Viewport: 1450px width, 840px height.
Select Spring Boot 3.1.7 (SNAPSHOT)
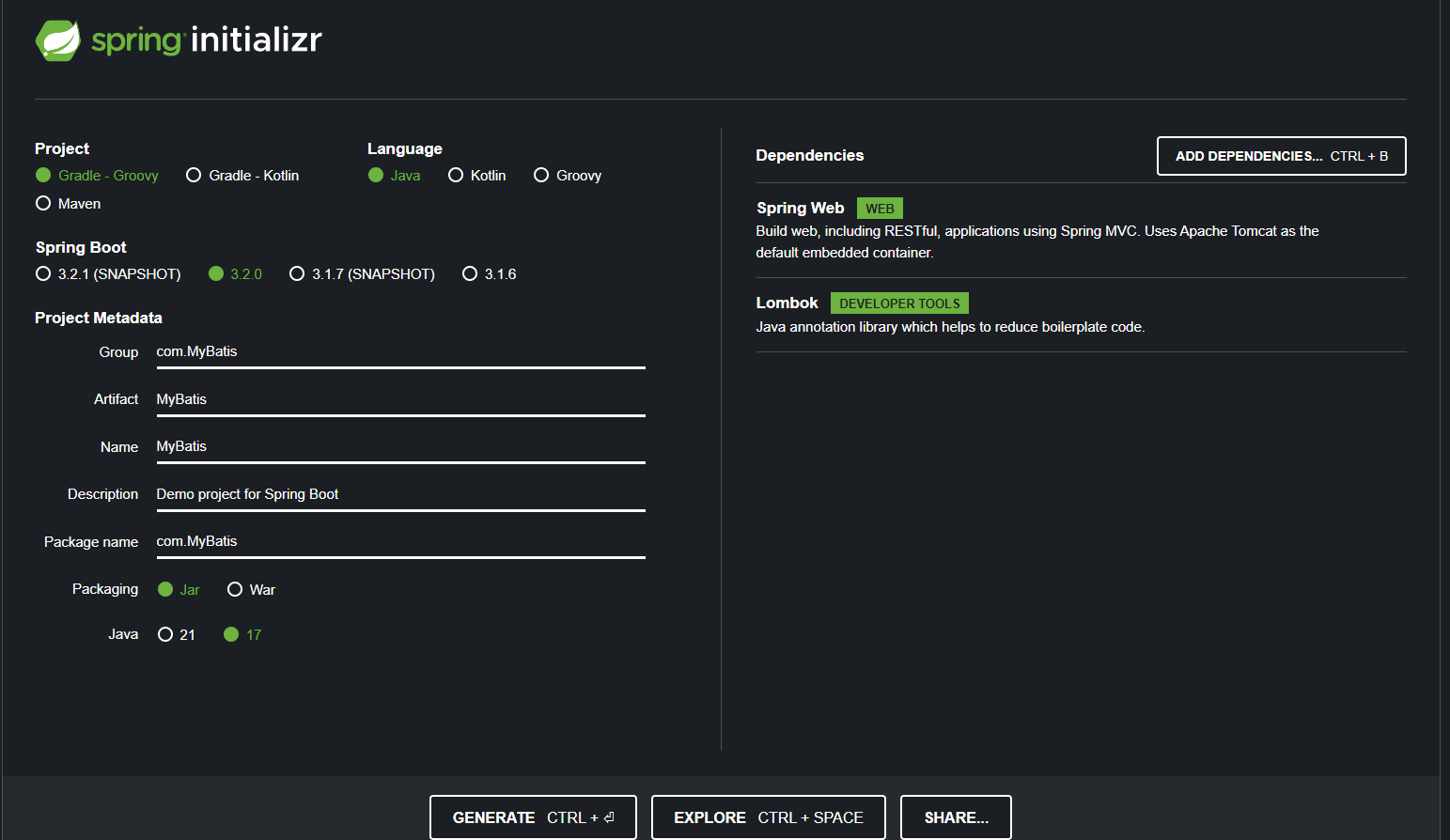362,274
